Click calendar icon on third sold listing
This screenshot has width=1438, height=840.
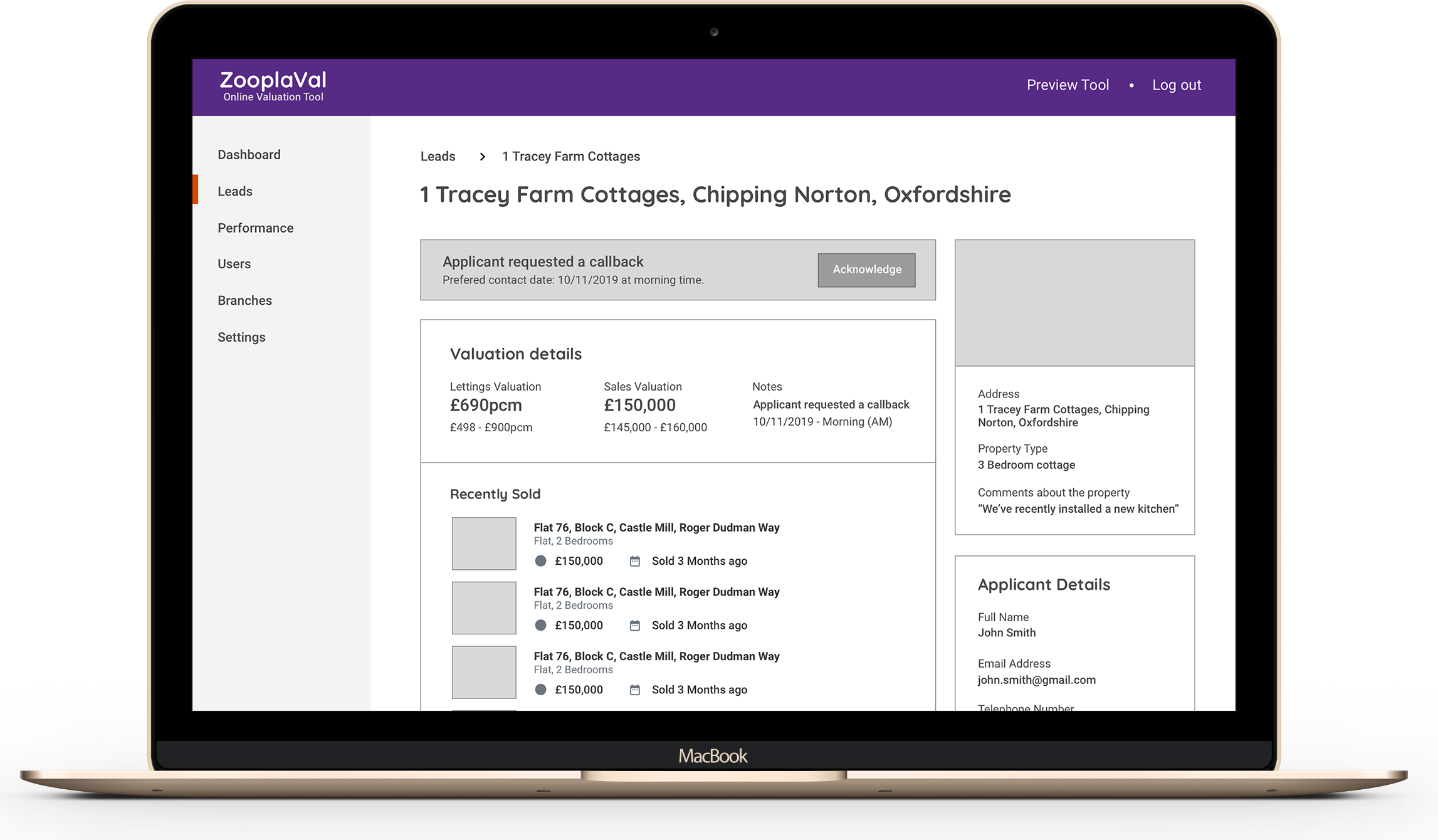(x=634, y=690)
